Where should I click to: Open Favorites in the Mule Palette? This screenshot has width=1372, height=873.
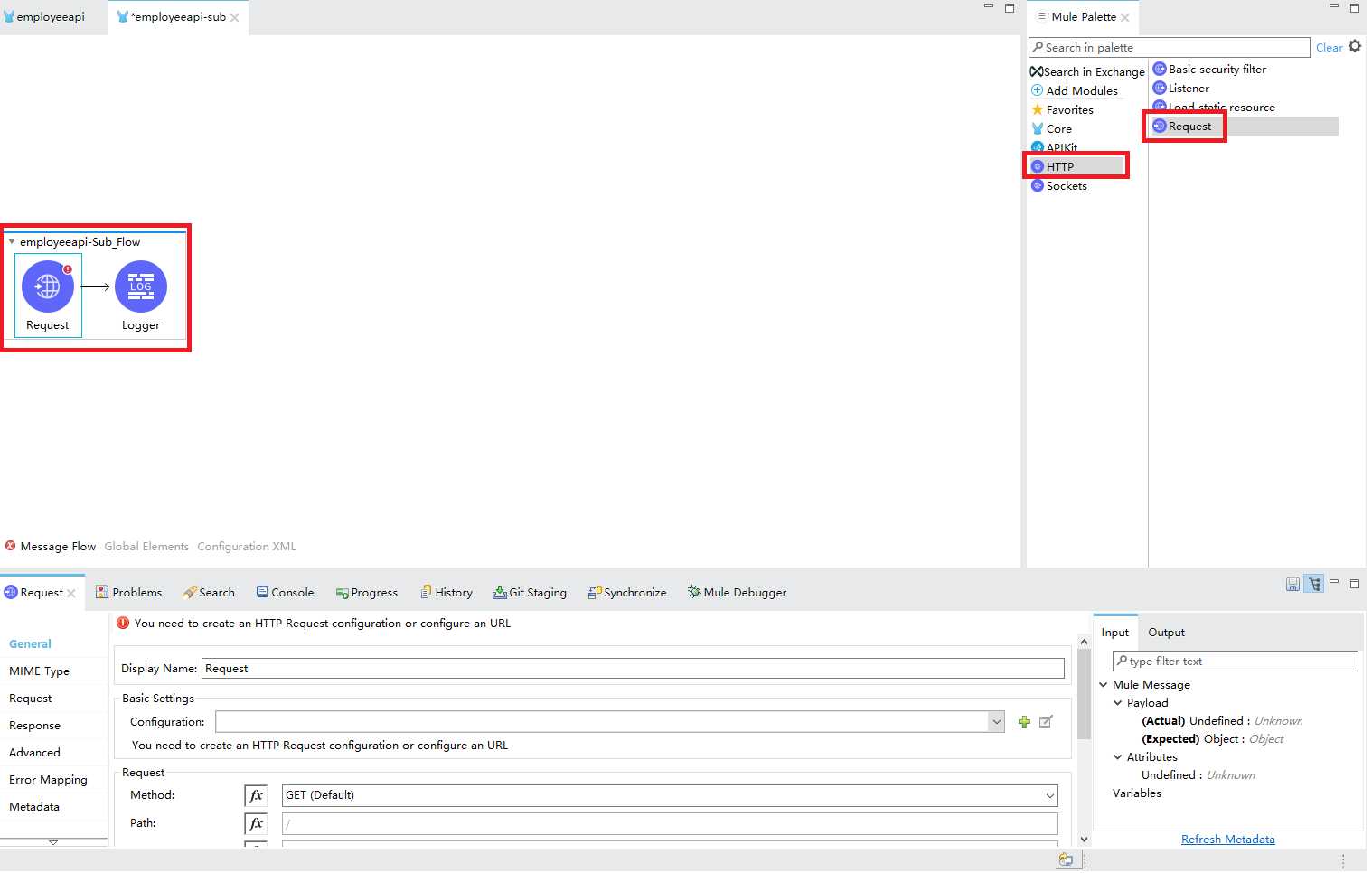[x=1069, y=109]
